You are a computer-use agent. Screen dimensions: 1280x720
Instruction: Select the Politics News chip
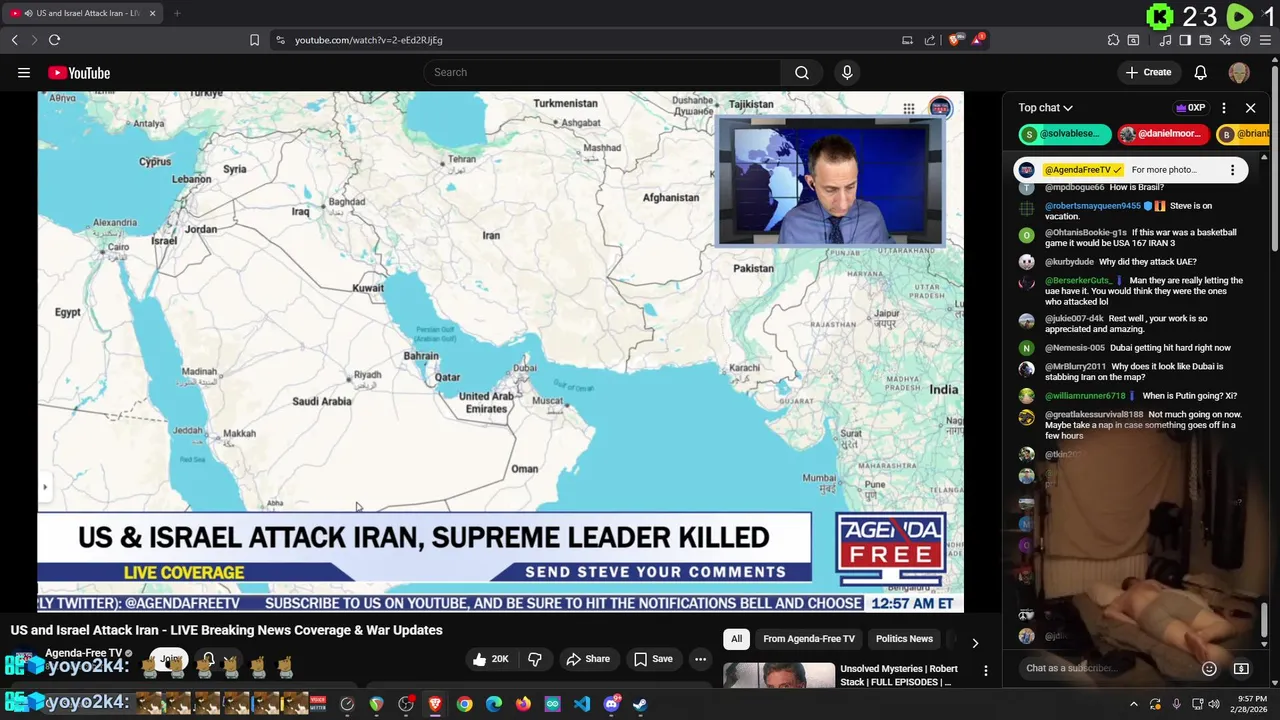(x=904, y=639)
